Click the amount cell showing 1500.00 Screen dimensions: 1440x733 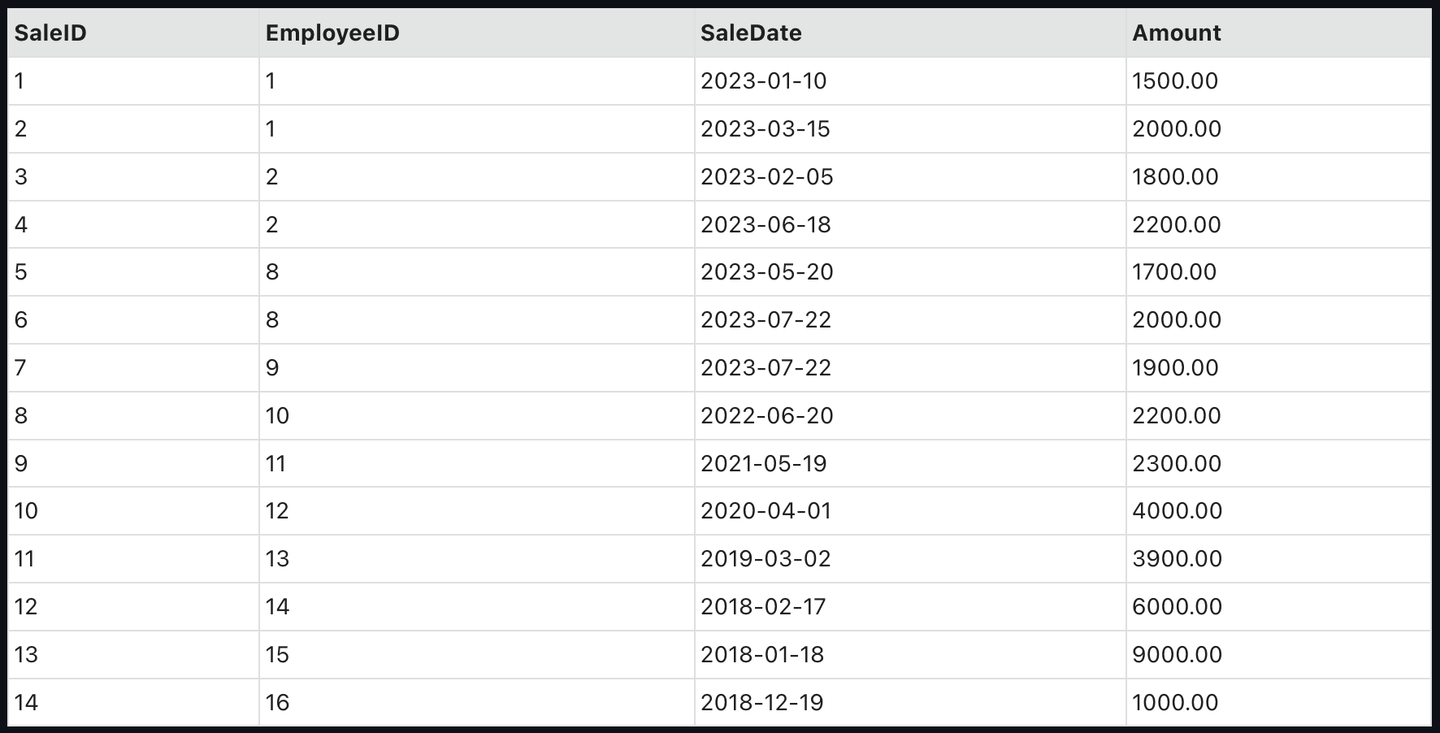point(1175,81)
